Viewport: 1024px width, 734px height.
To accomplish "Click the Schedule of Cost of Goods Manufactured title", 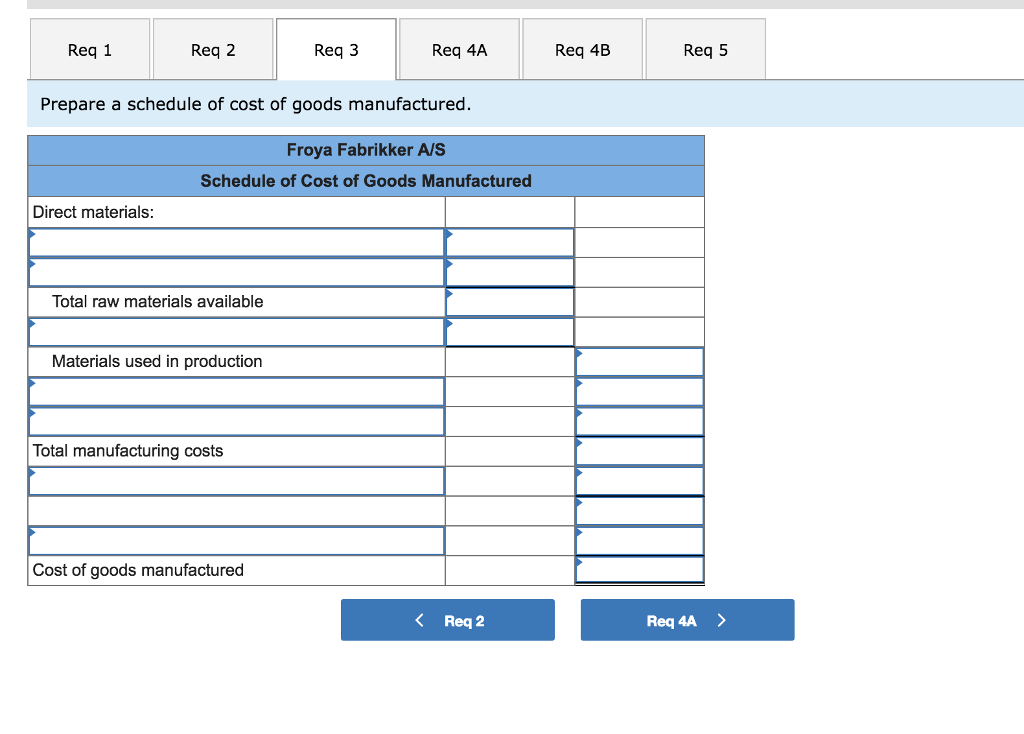I will (x=366, y=181).
